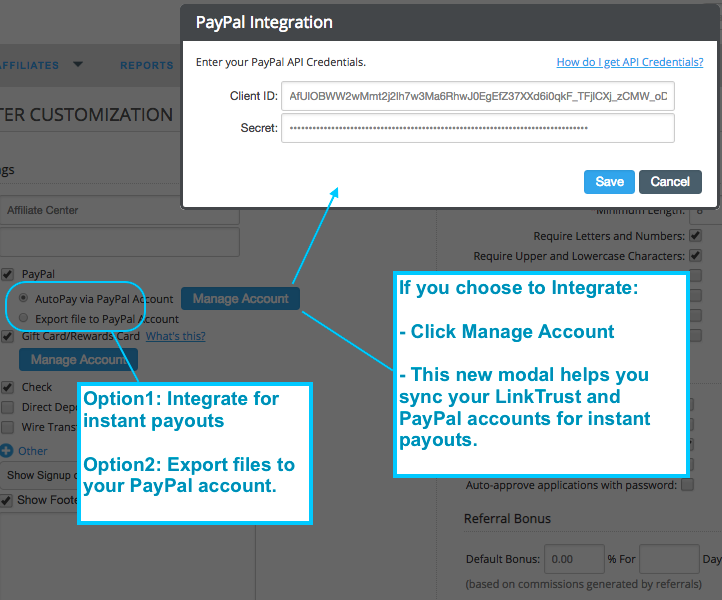Focus the Secret input field
722x600 pixels.
pos(477,128)
